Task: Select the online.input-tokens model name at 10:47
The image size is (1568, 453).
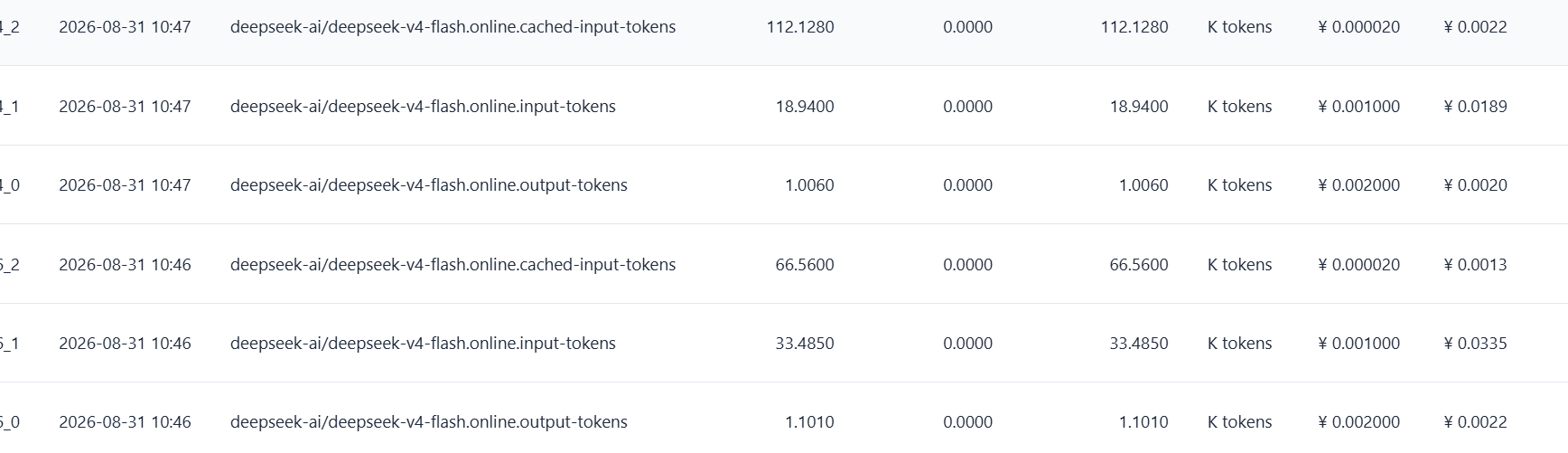Action: [x=423, y=107]
